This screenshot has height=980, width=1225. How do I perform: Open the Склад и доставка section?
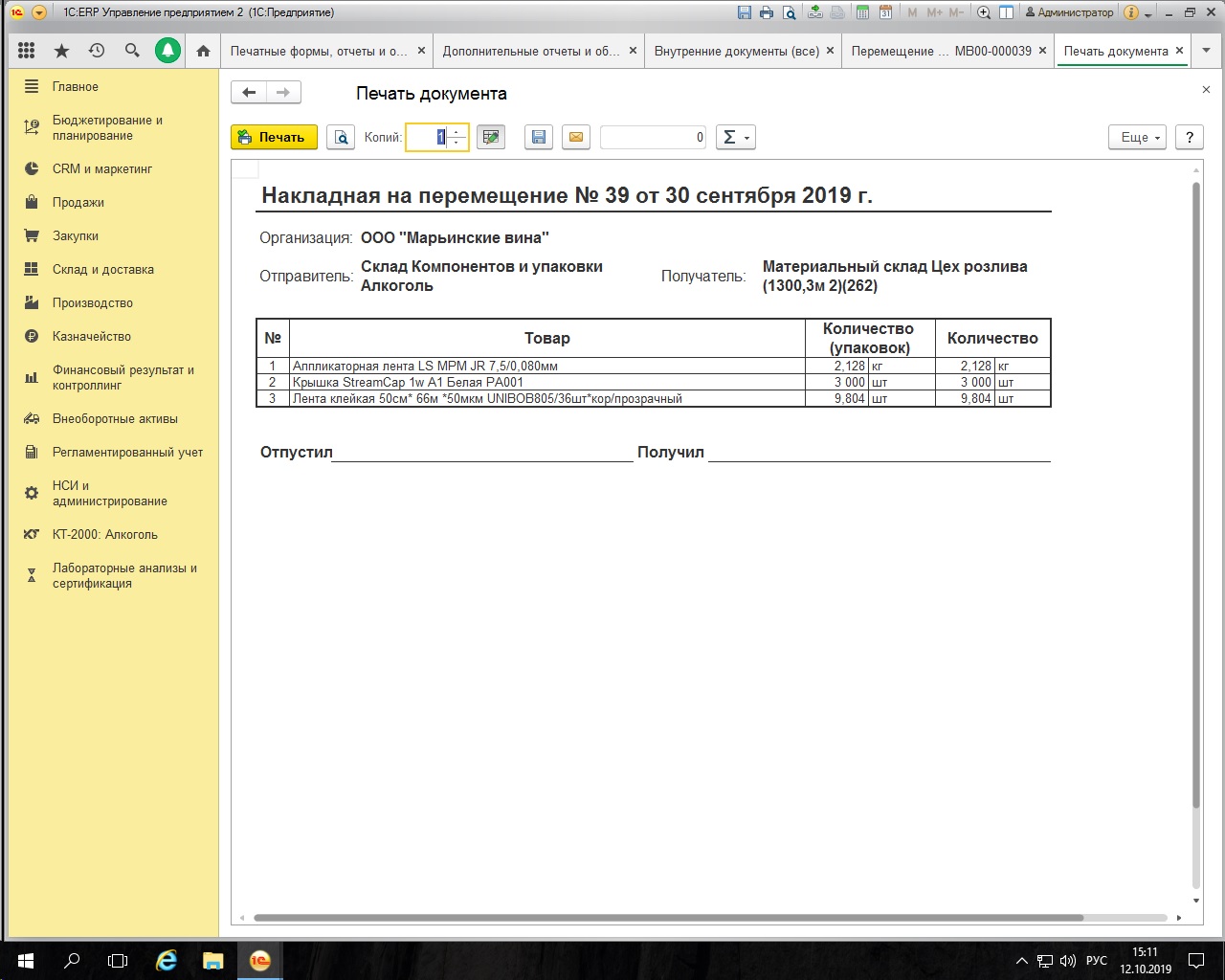tap(102, 270)
